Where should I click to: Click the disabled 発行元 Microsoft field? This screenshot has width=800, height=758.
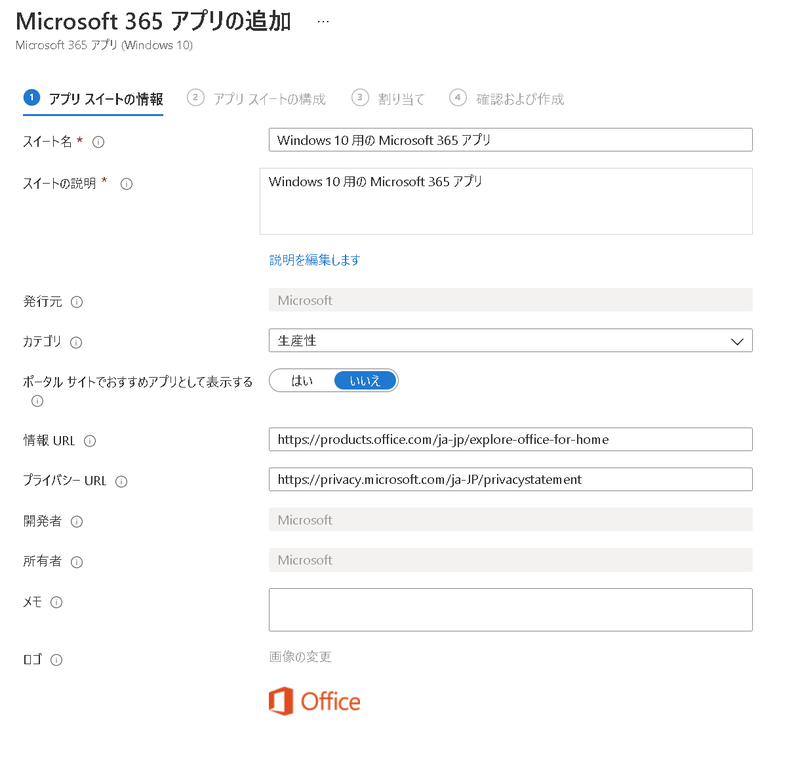510,300
